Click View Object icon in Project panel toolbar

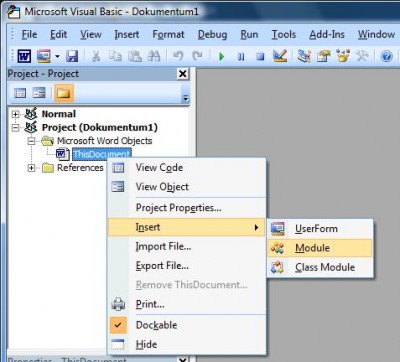(x=39, y=93)
